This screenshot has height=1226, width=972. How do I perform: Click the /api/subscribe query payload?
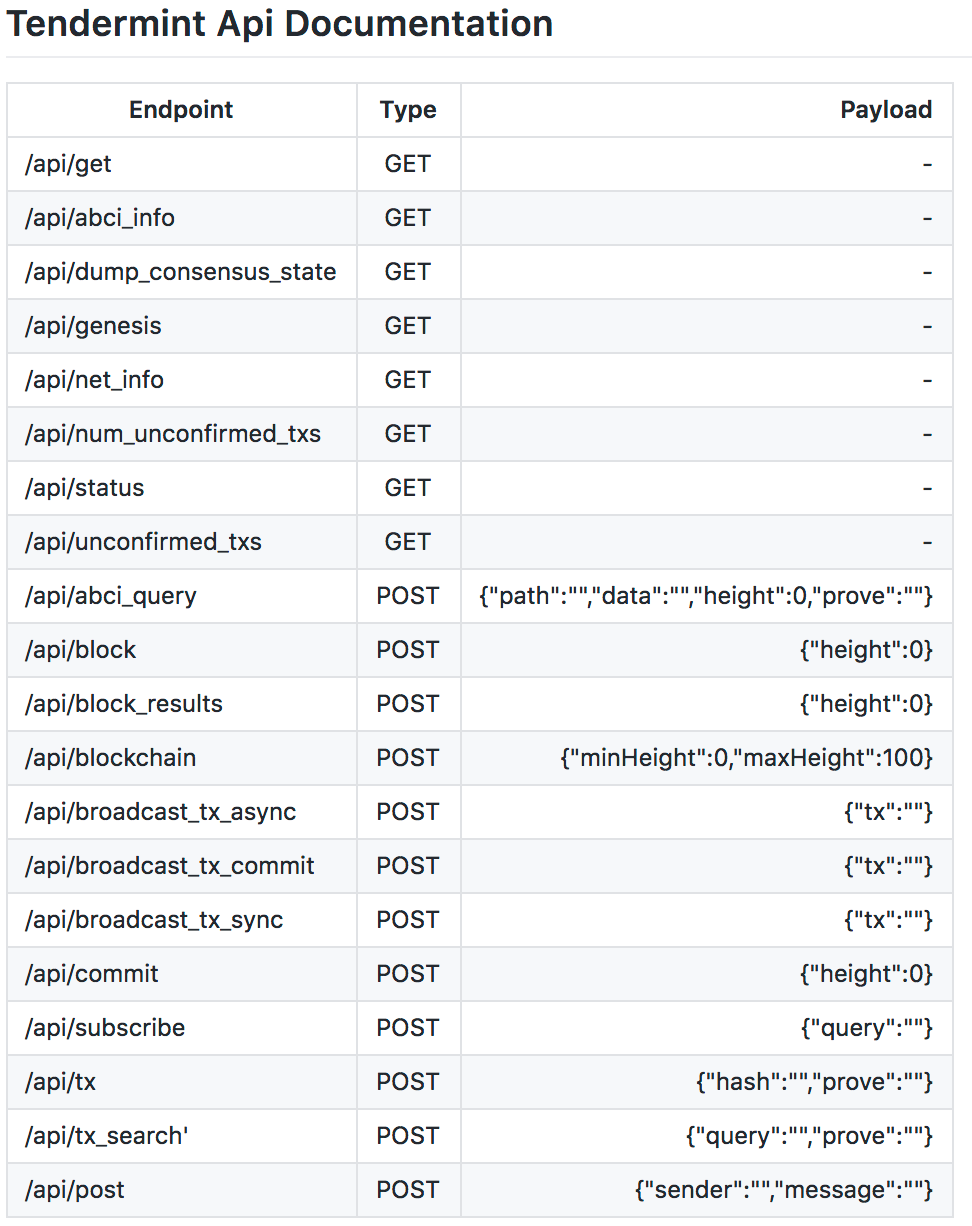click(865, 1028)
